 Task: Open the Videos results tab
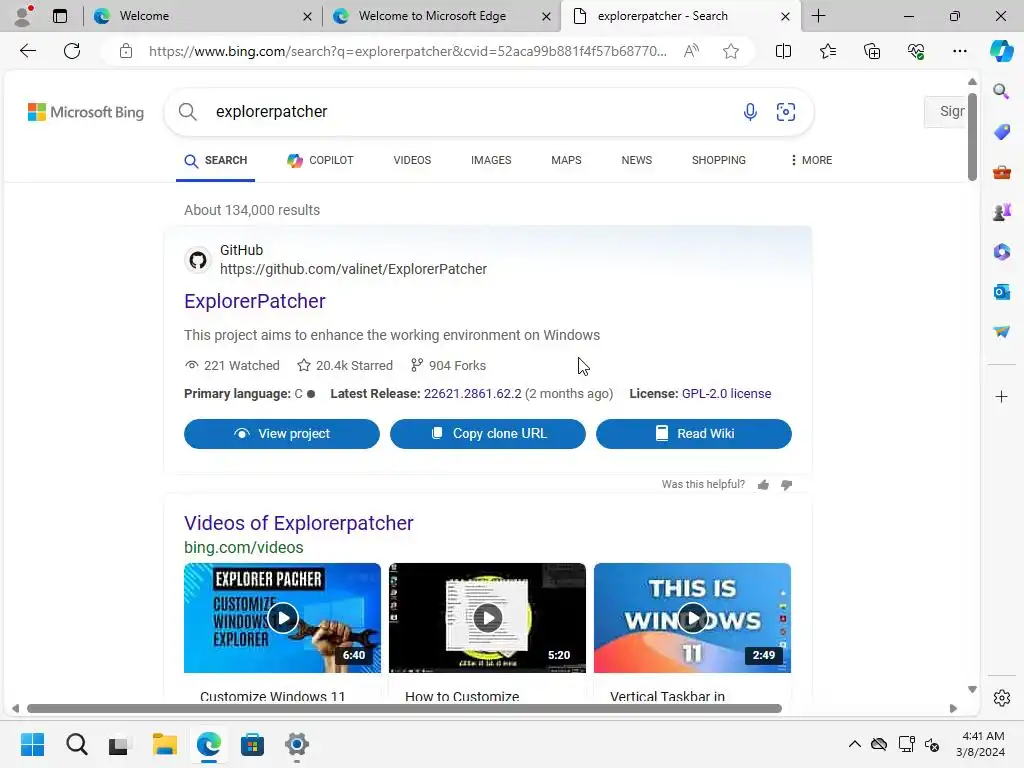click(x=412, y=160)
